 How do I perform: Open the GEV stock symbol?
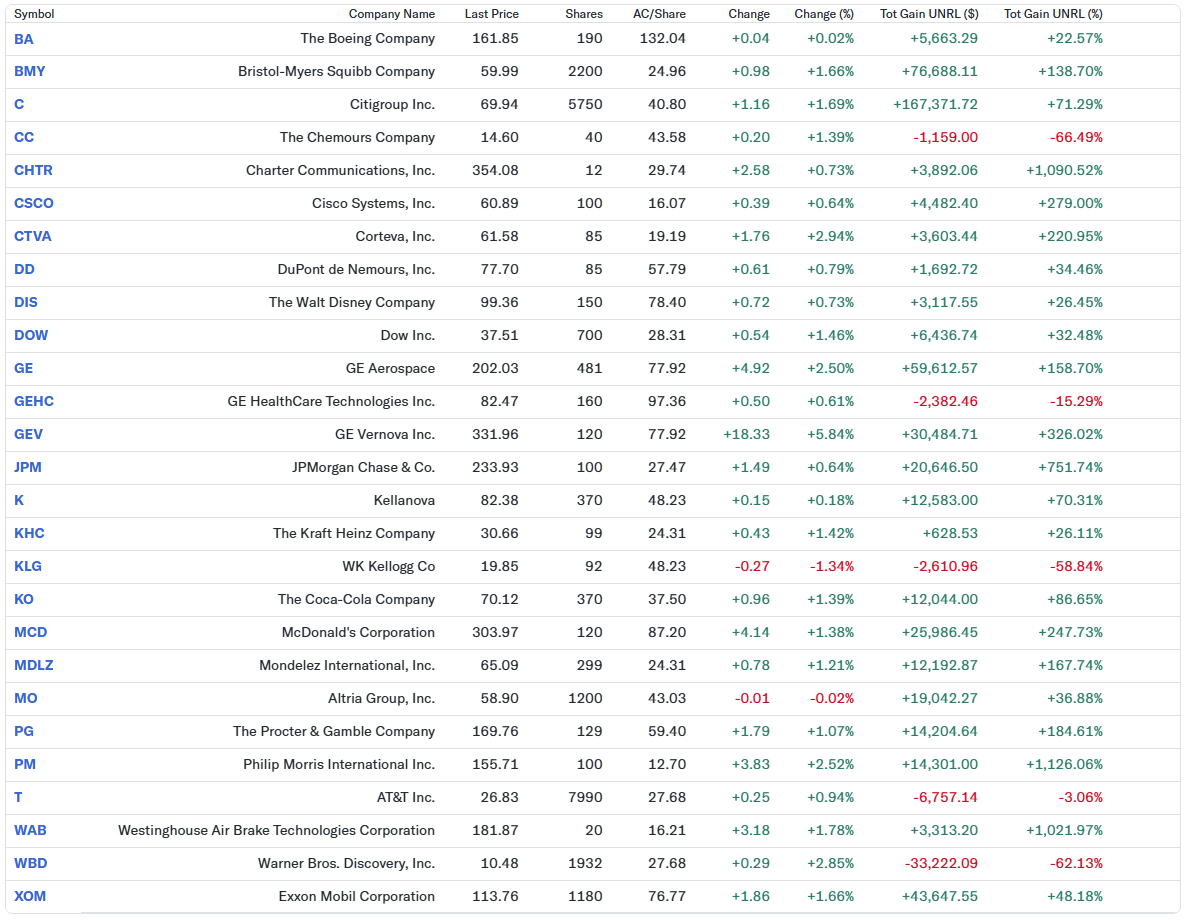tap(28, 434)
